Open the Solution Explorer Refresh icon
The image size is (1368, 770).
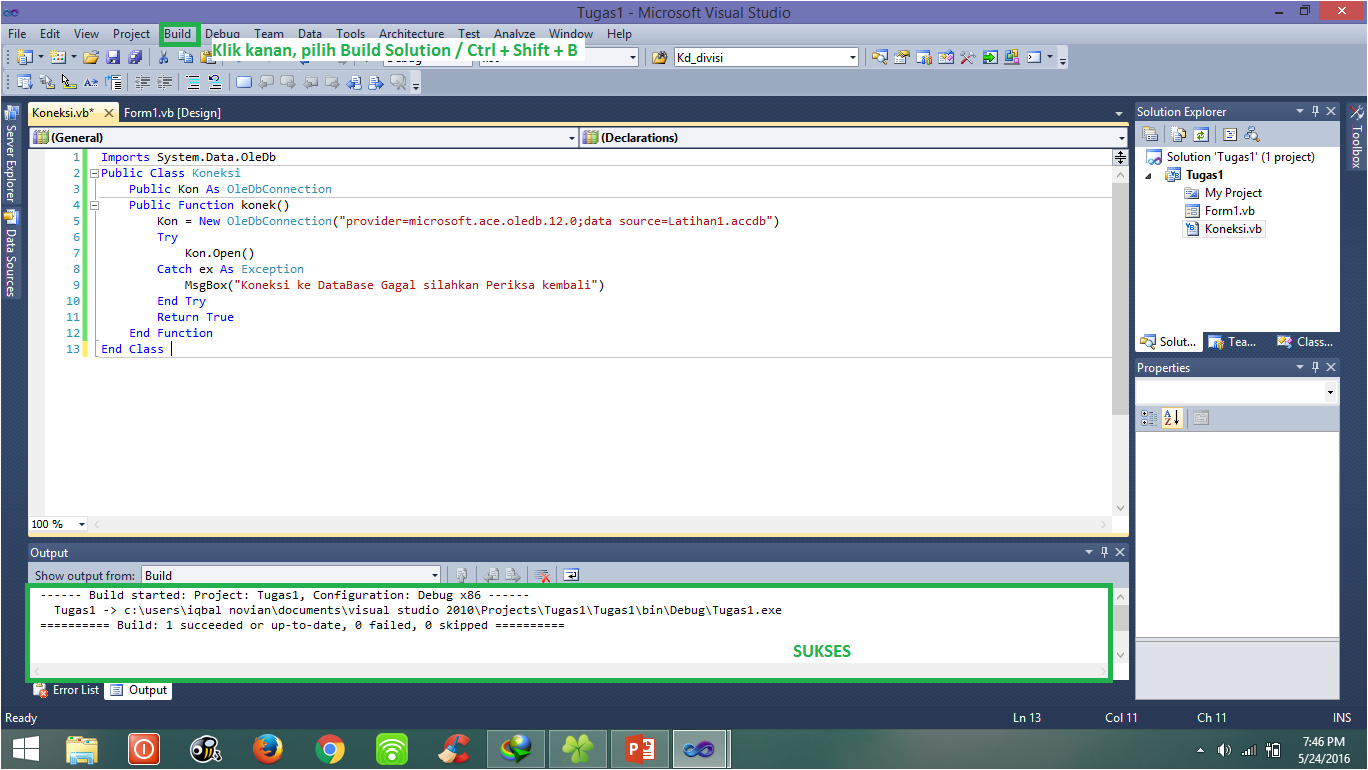[1200, 133]
